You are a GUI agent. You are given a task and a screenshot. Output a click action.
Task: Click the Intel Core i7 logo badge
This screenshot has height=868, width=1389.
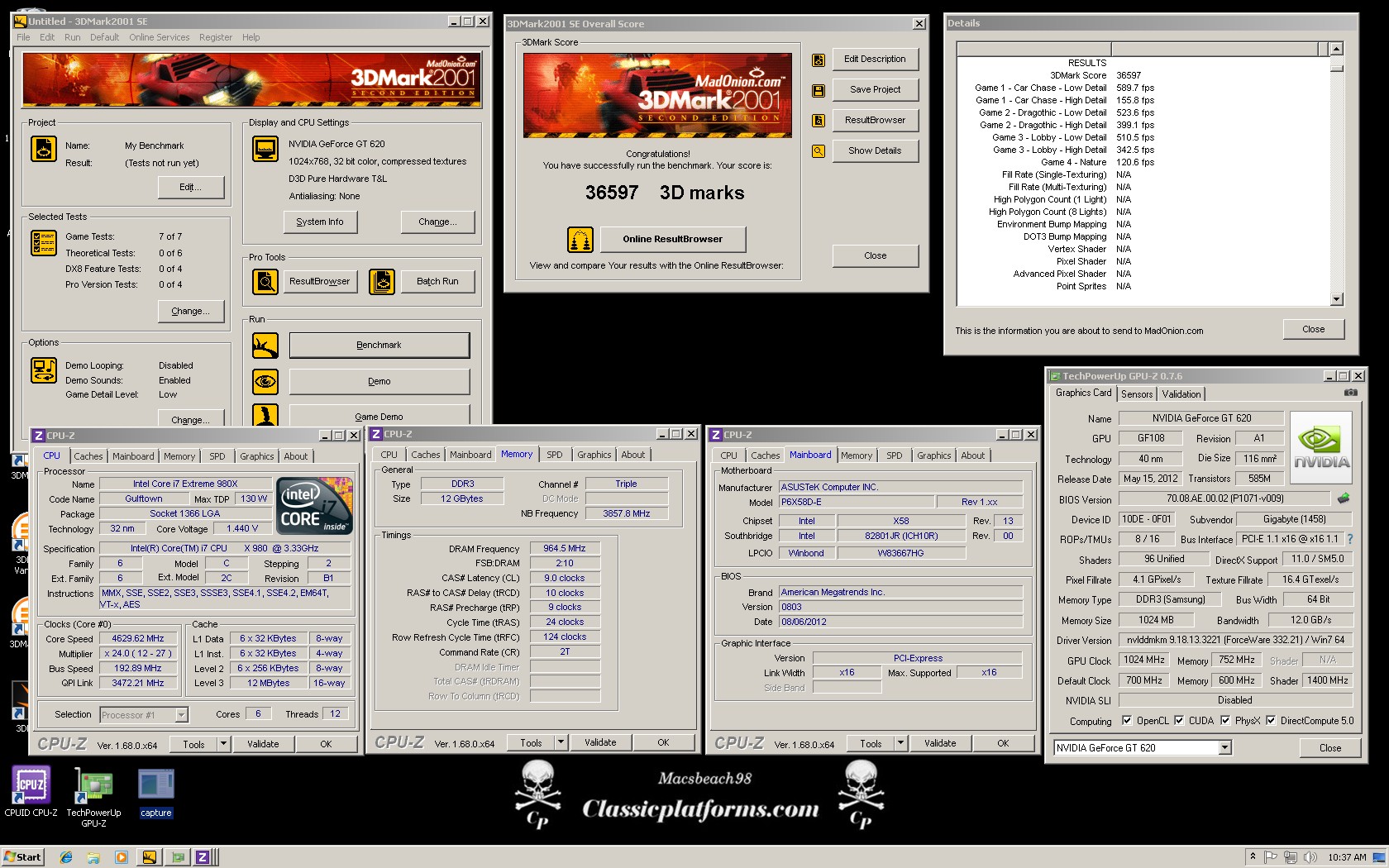(314, 505)
